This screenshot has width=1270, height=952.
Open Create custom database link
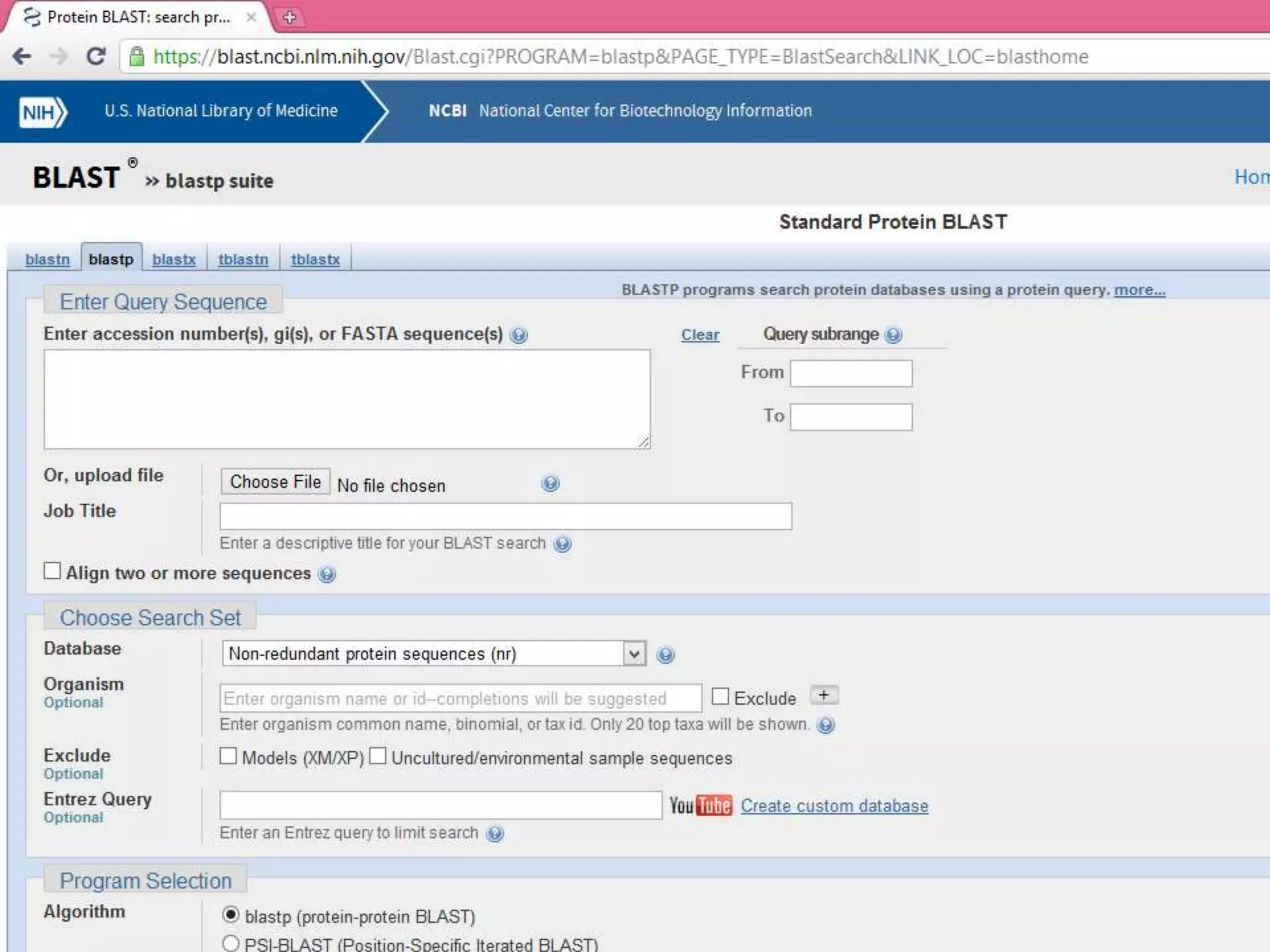click(834, 806)
